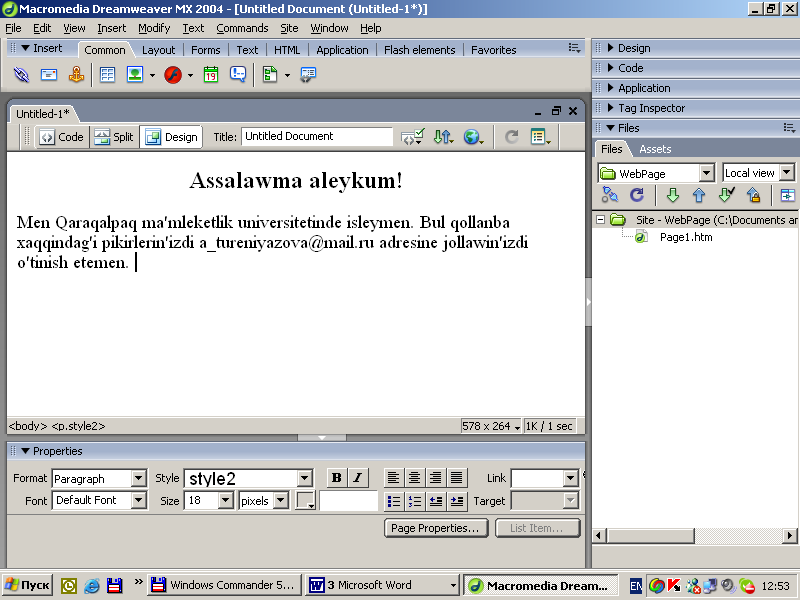Align text right in Properties
800x600 pixels.
pyautogui.click(x=435, y=478)
